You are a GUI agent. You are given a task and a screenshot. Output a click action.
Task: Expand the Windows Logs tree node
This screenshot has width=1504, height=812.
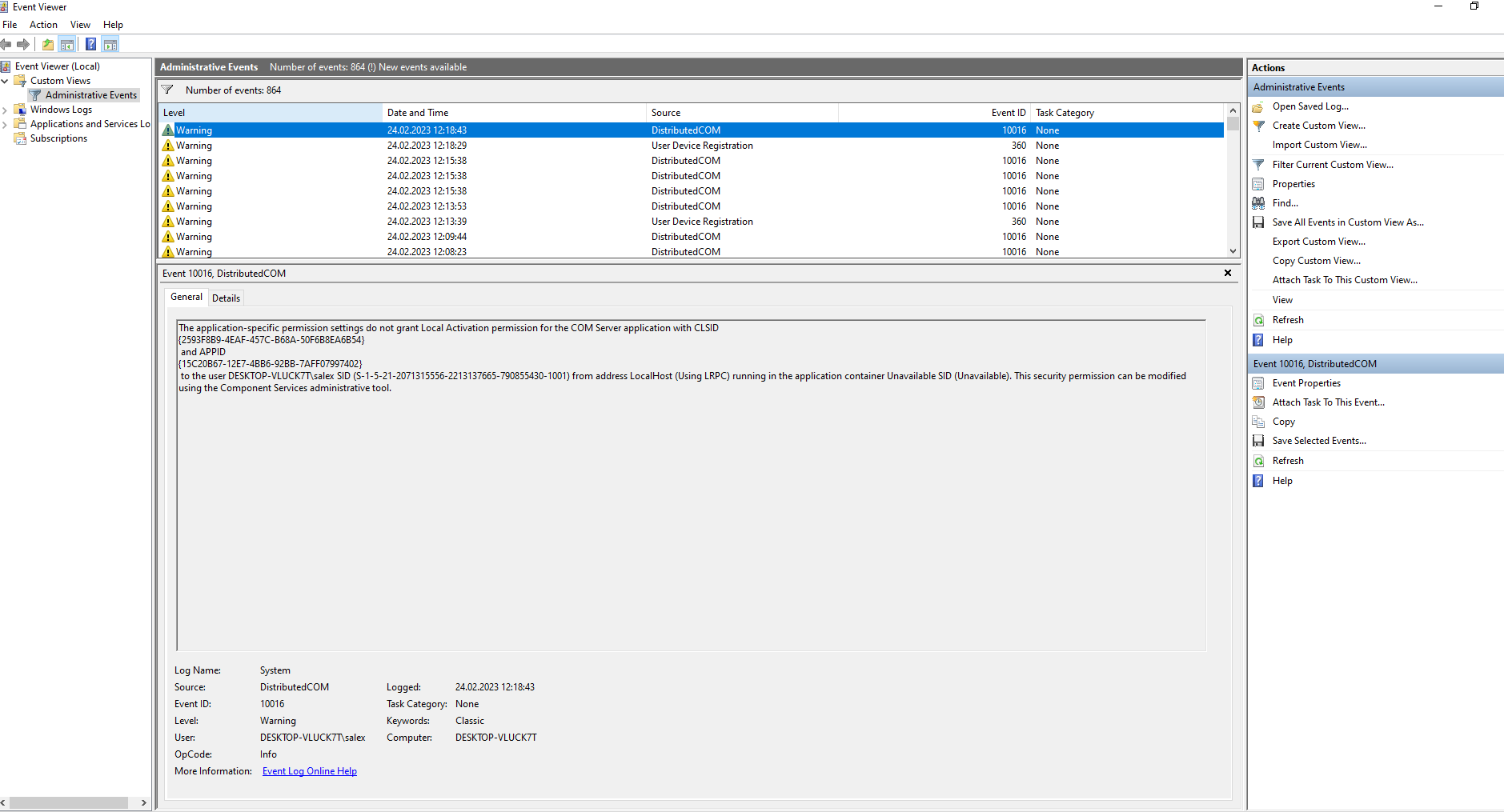click(x=5, y=110)
